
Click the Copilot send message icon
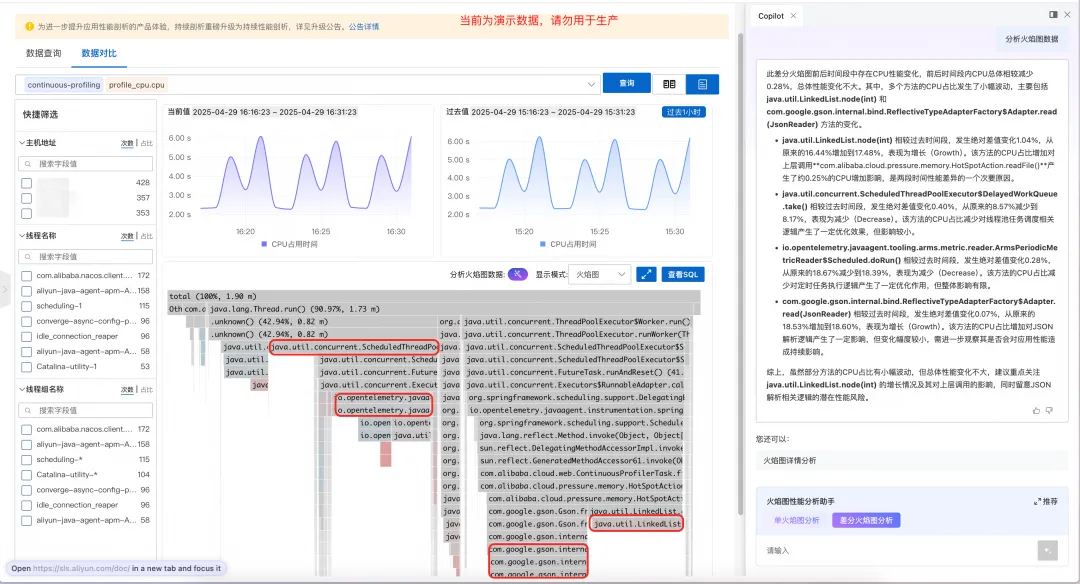coord(1048,550)
